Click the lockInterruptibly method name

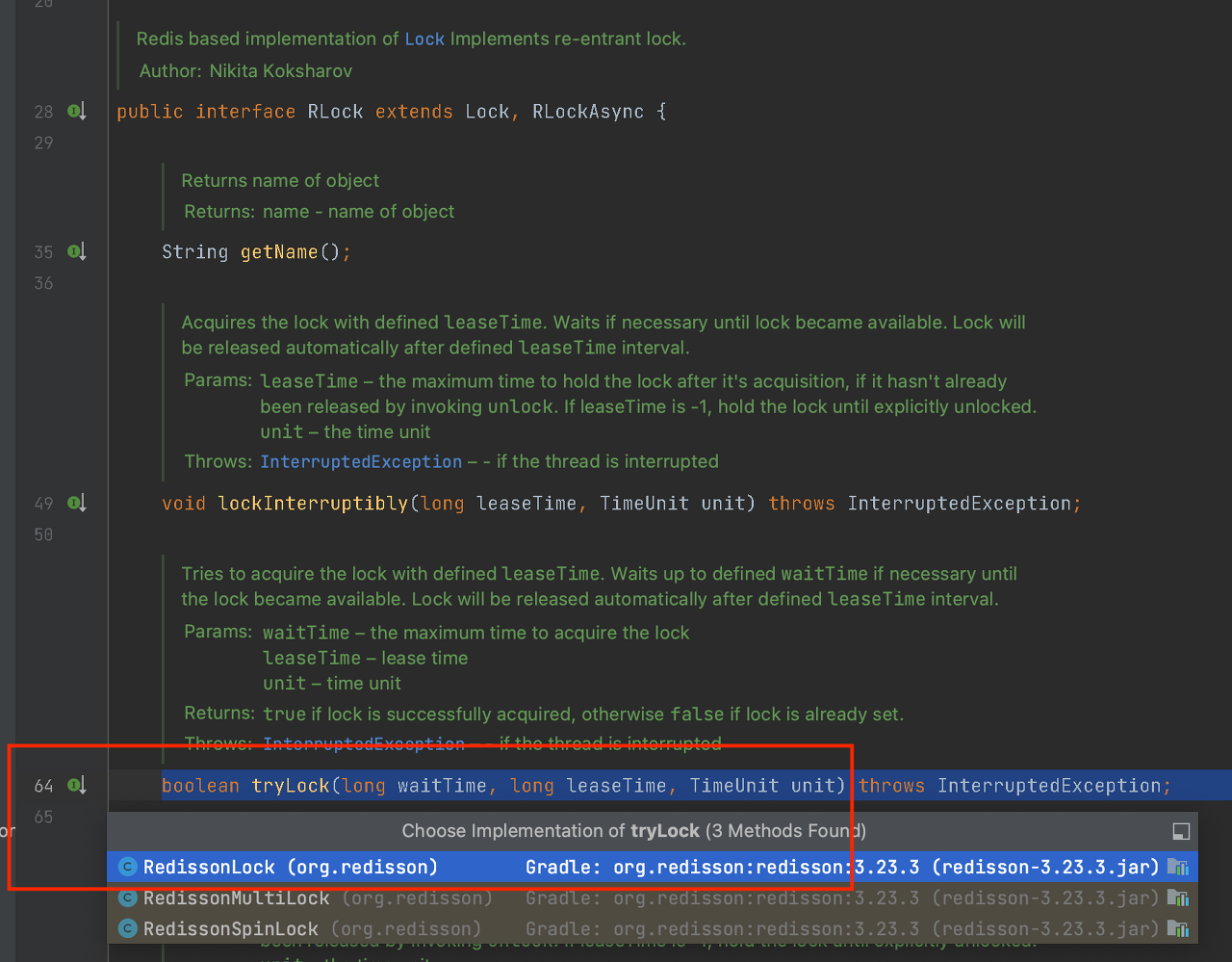(x=313, y=504)
